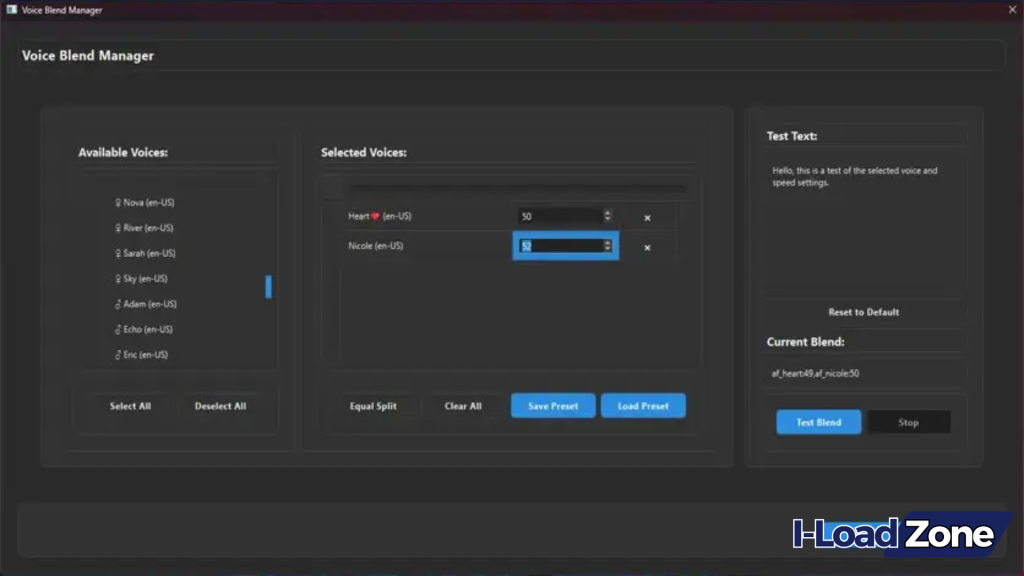Remove the Nicole voice using its X icon
Viewport: 1024px width, 576px height.
[647, 245]
